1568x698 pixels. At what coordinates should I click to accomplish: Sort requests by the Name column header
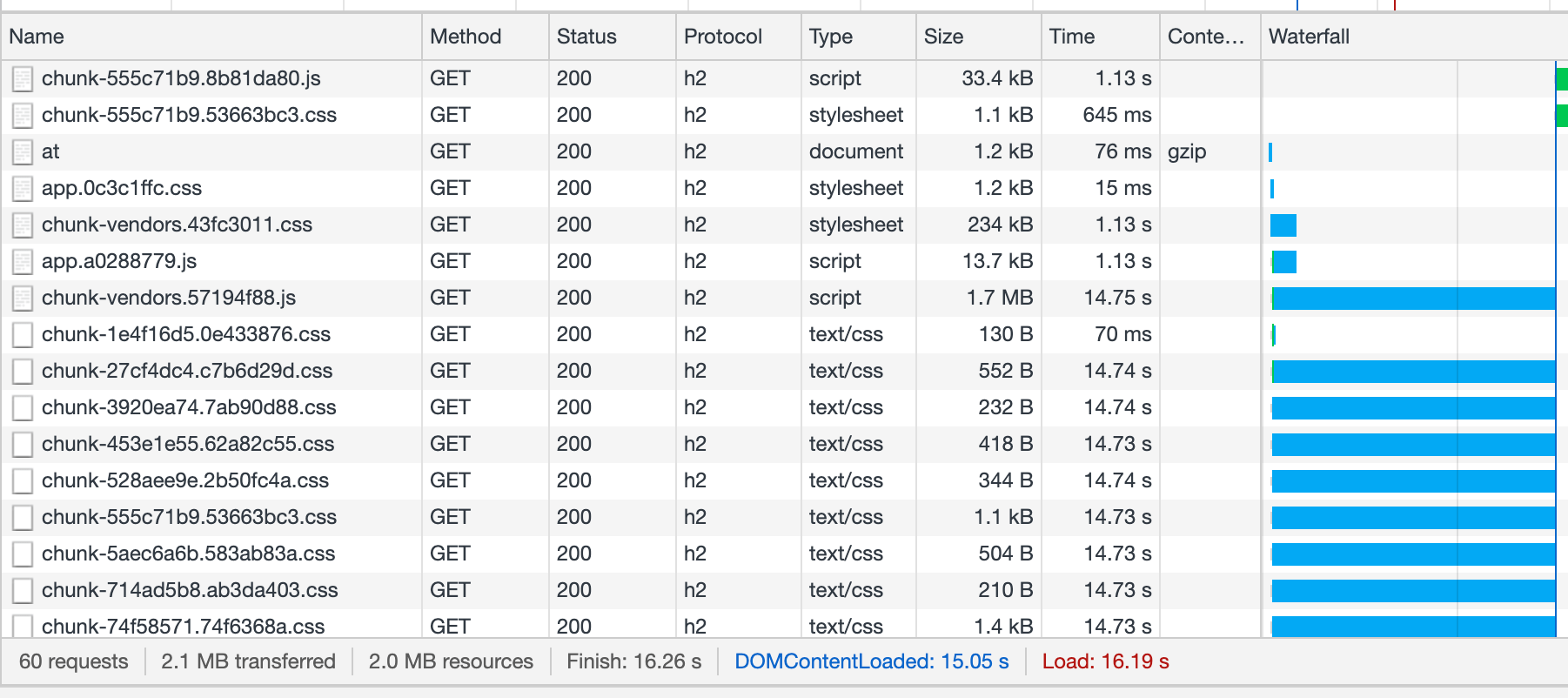click(x=211, y=37)
